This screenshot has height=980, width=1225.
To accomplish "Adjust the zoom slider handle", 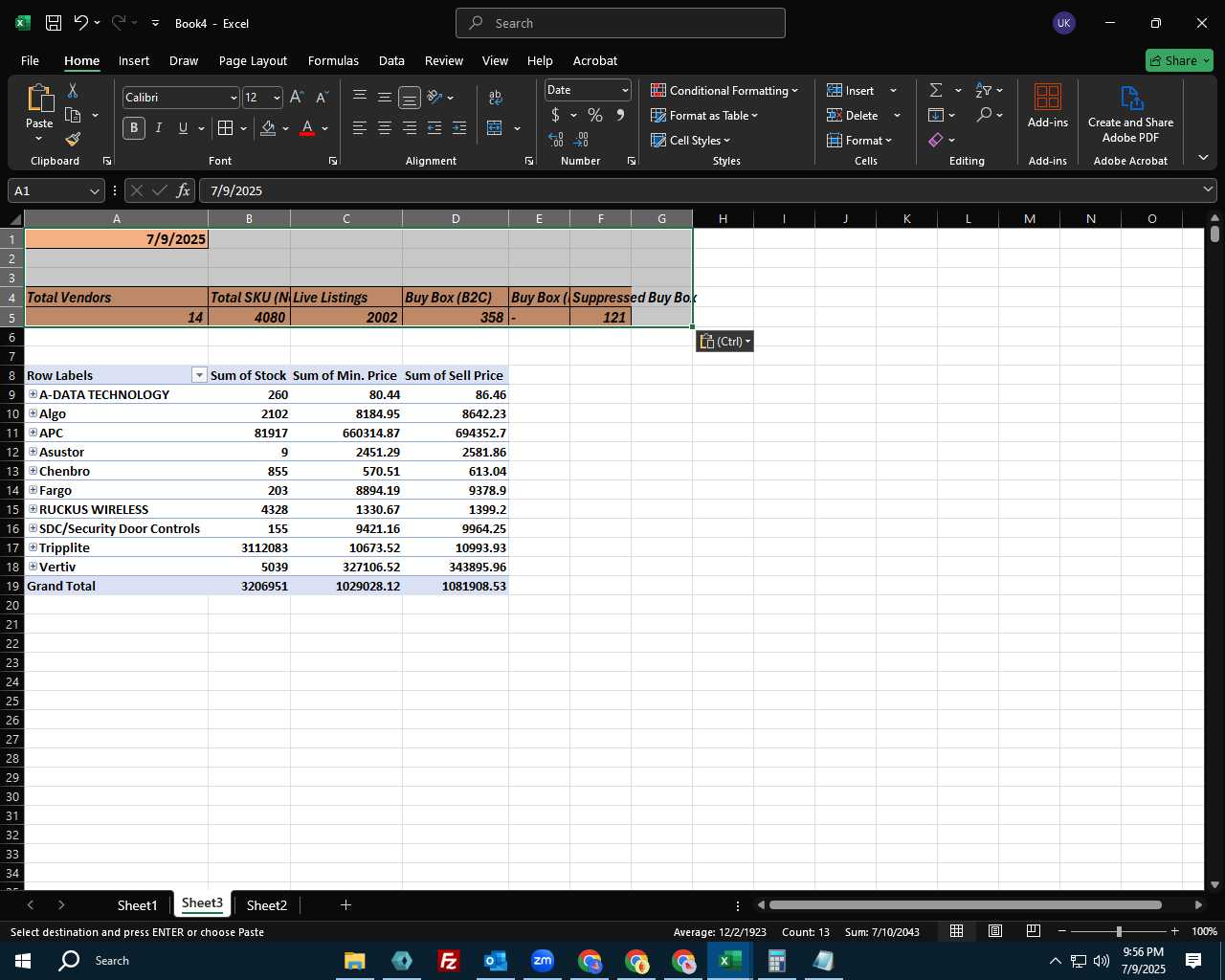I will pyautogui.click(x=1118, y=931).
